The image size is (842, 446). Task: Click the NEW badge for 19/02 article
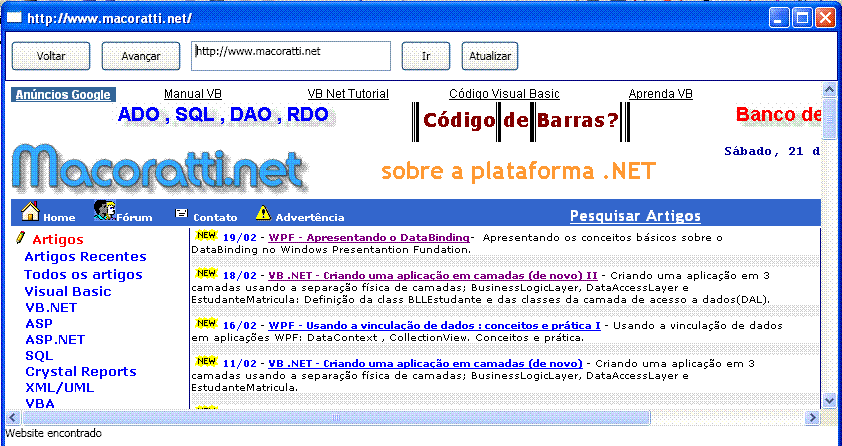pyautogui.click(x=206, y=235)
